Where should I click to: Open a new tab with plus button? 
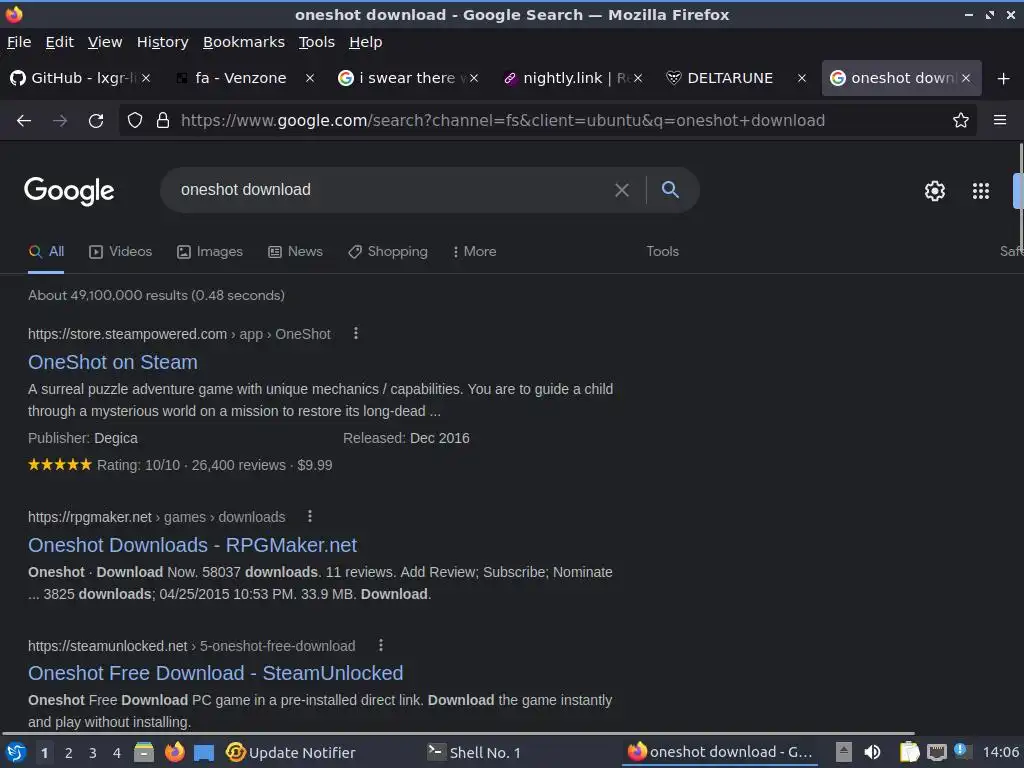[x=1003, y=78]
